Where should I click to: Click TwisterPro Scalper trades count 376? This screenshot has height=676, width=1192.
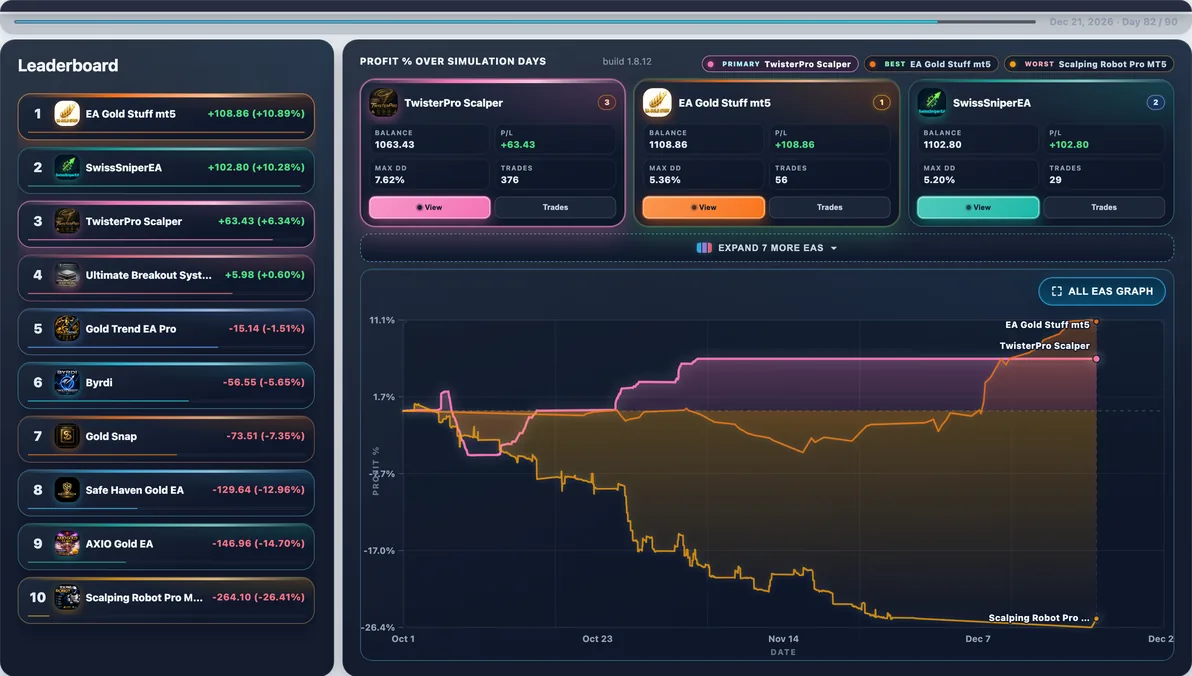pos(509,180)
